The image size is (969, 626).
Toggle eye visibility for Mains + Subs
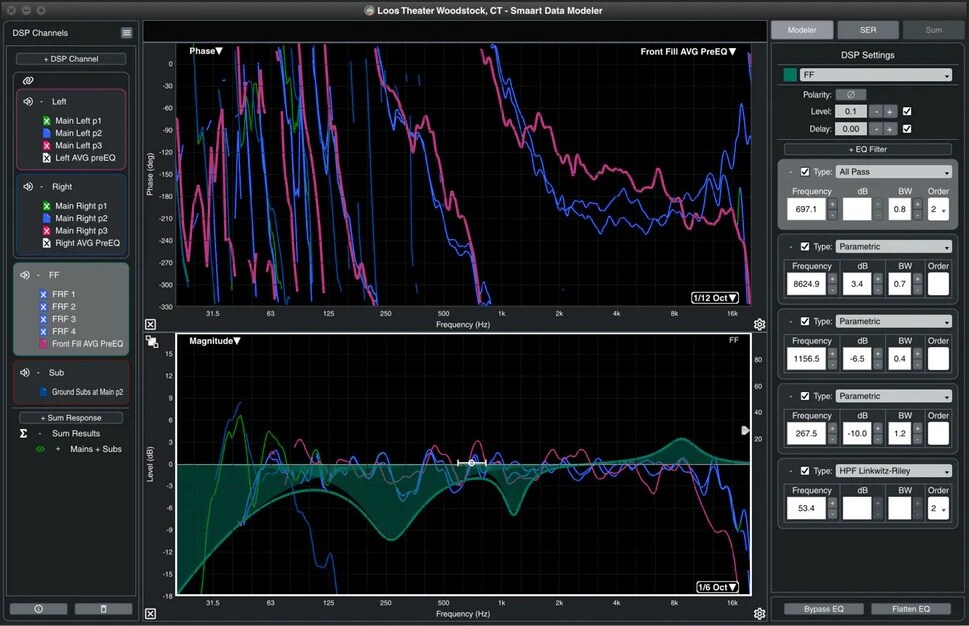point(40,449)
